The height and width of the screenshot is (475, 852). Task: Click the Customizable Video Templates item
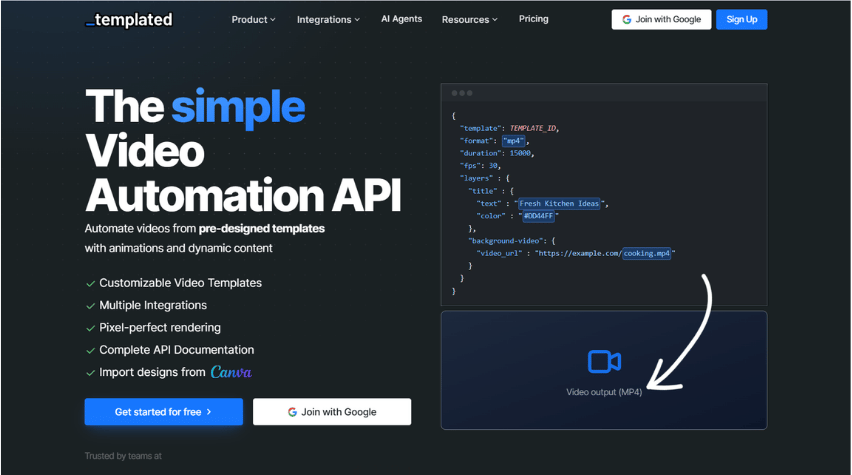tap(180, 283)
